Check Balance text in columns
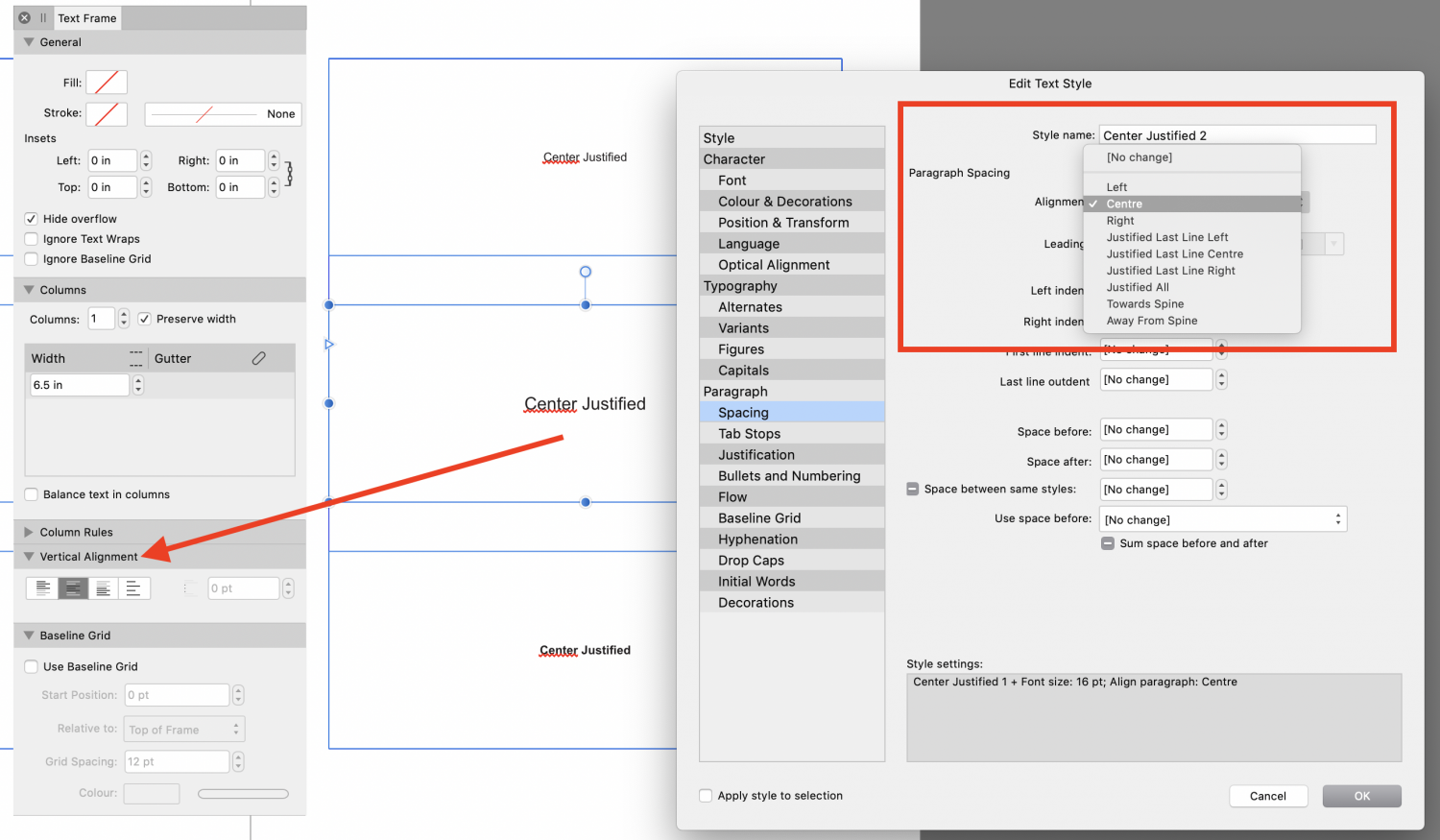1440x840 pixels. coord(33,493)
